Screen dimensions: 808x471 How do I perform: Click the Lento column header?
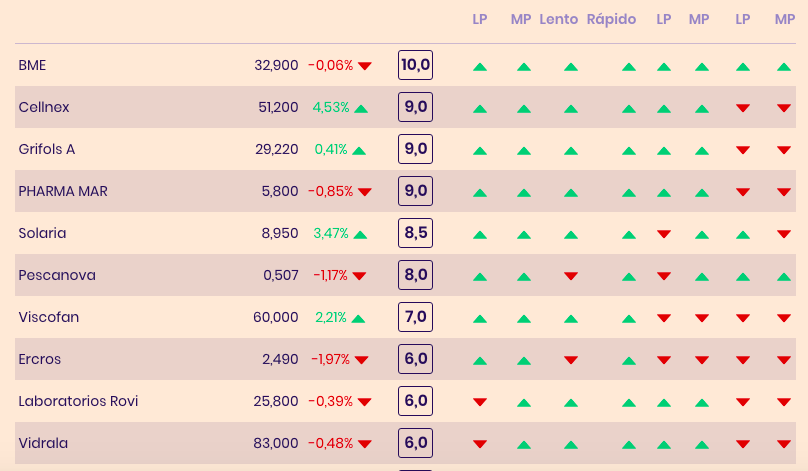point(558,19)
